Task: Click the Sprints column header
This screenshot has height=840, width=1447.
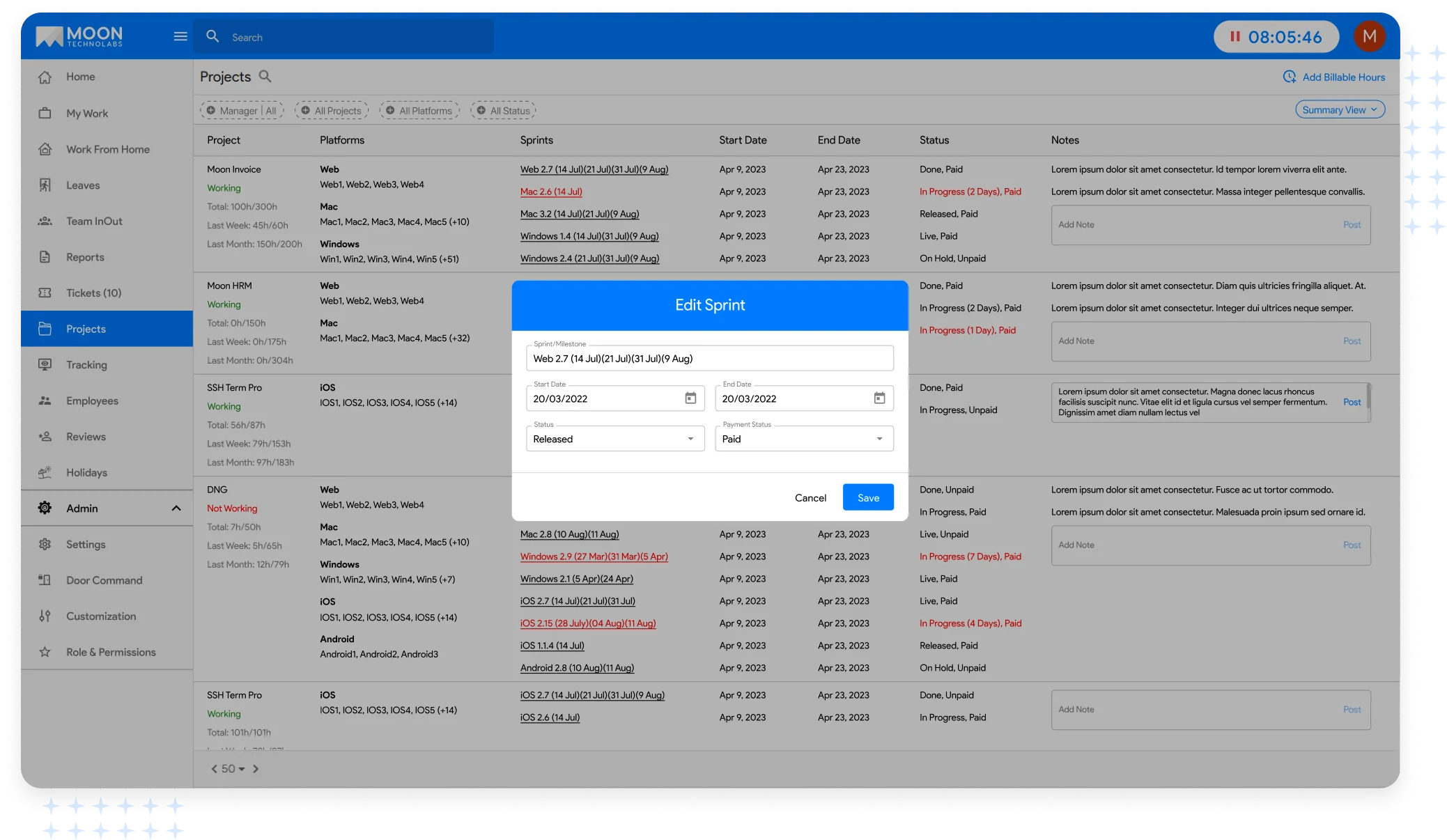Action: pyautogui.click(x=536, y=140)
